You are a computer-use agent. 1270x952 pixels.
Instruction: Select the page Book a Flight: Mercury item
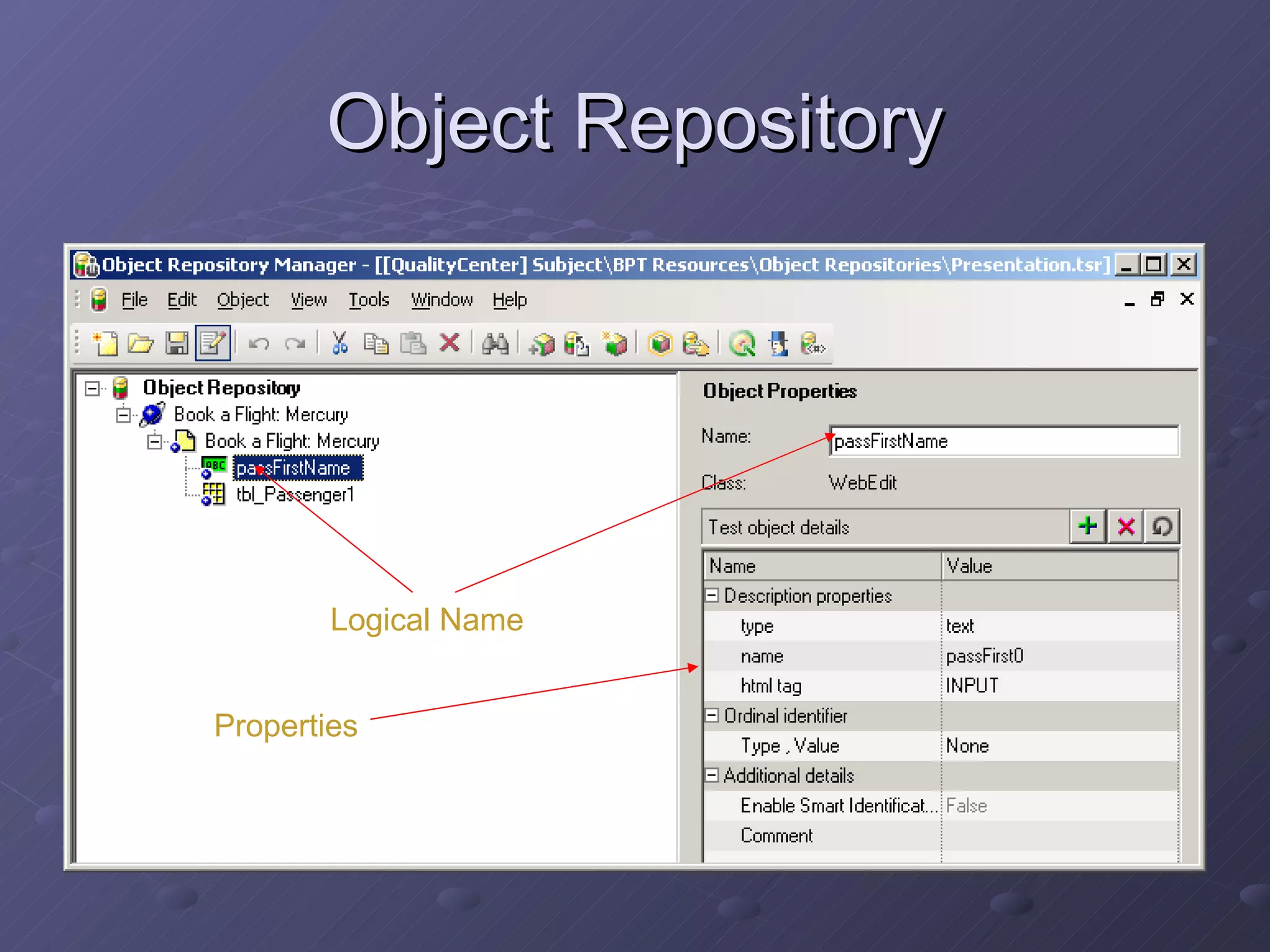(291, 441)
